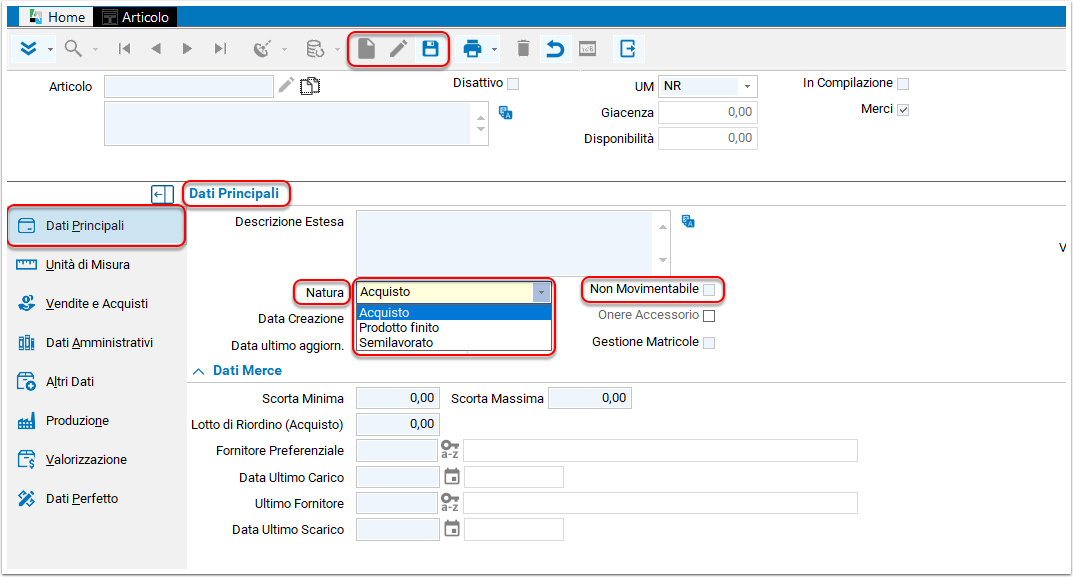Open calendar for Data Ultimo Scarico

click(x=452, y=528)
